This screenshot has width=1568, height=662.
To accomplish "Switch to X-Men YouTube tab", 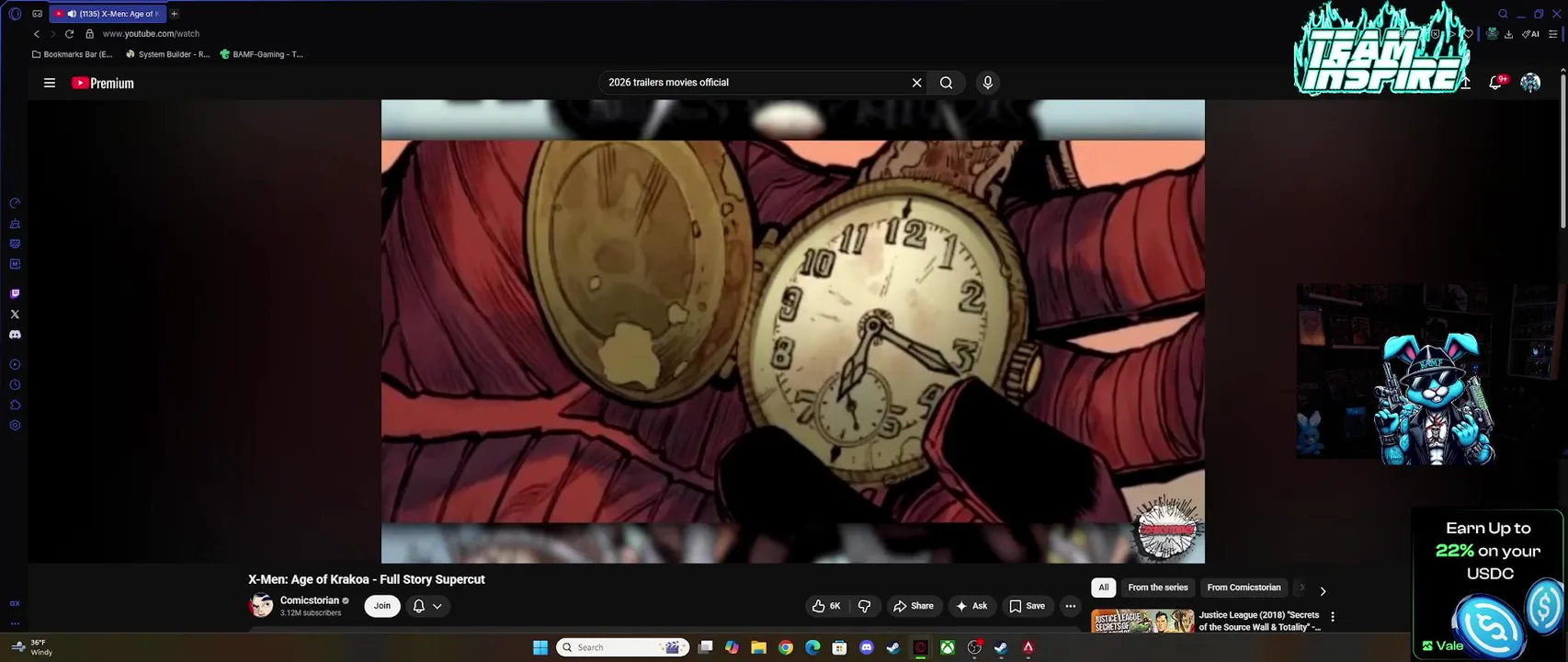I will pyautogui.click(x=108, y=14).
